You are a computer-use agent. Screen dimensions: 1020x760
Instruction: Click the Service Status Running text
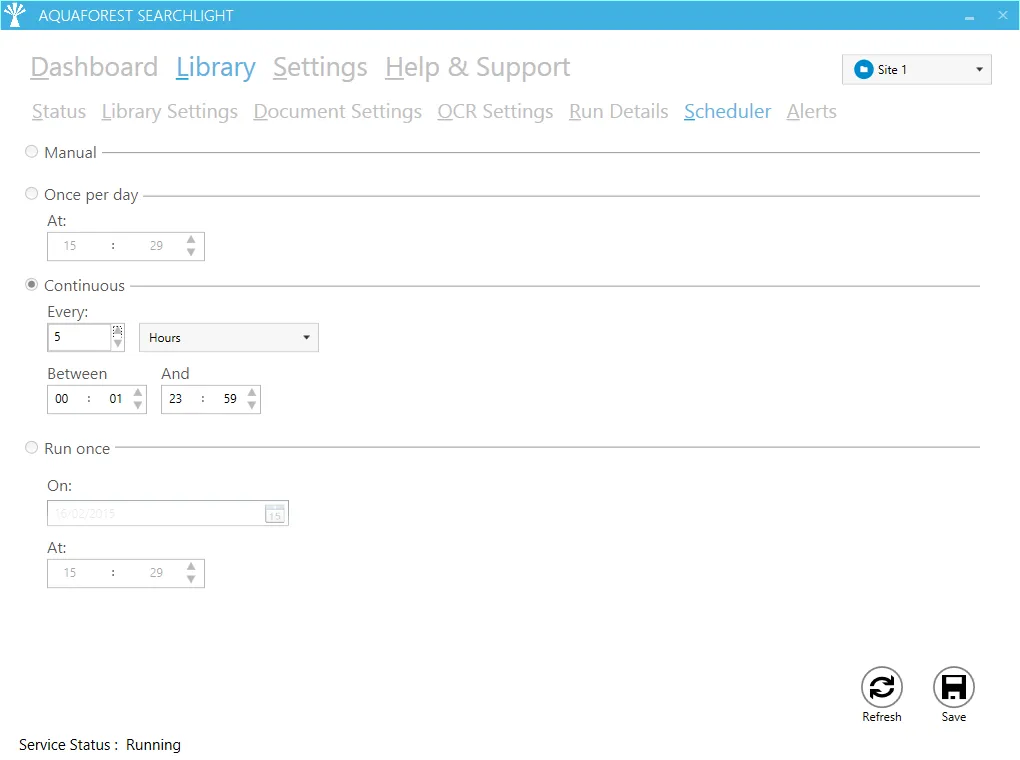[100, 744]
